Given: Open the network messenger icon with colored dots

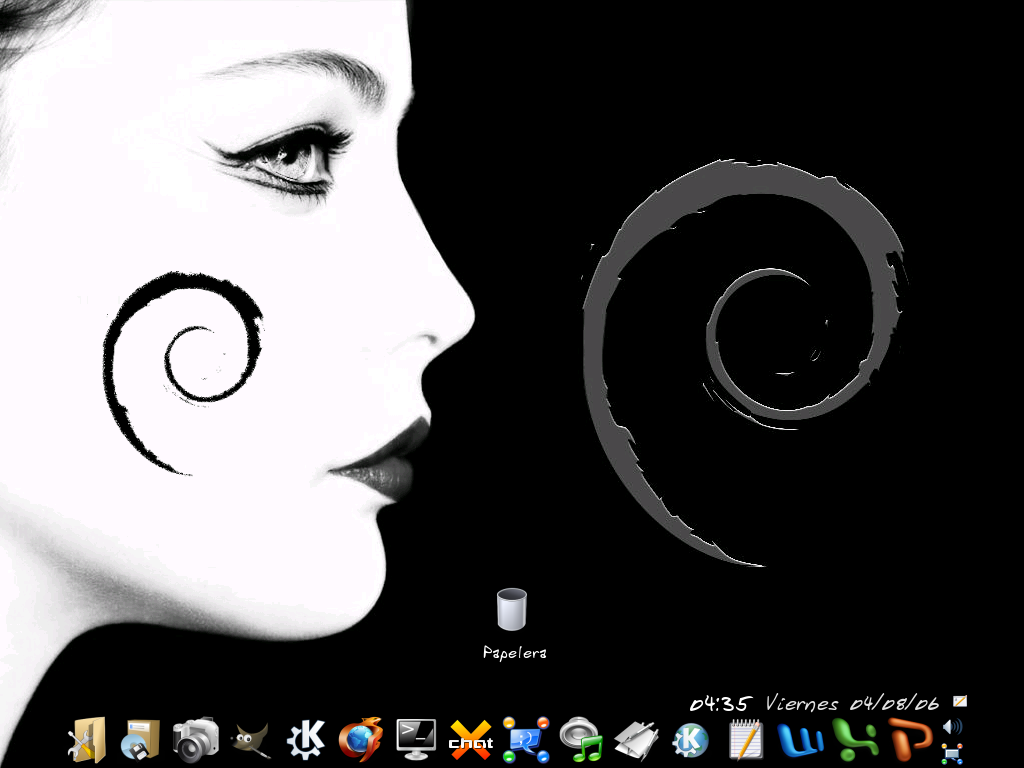Looking at the screenshot, I should pos(526,740).
